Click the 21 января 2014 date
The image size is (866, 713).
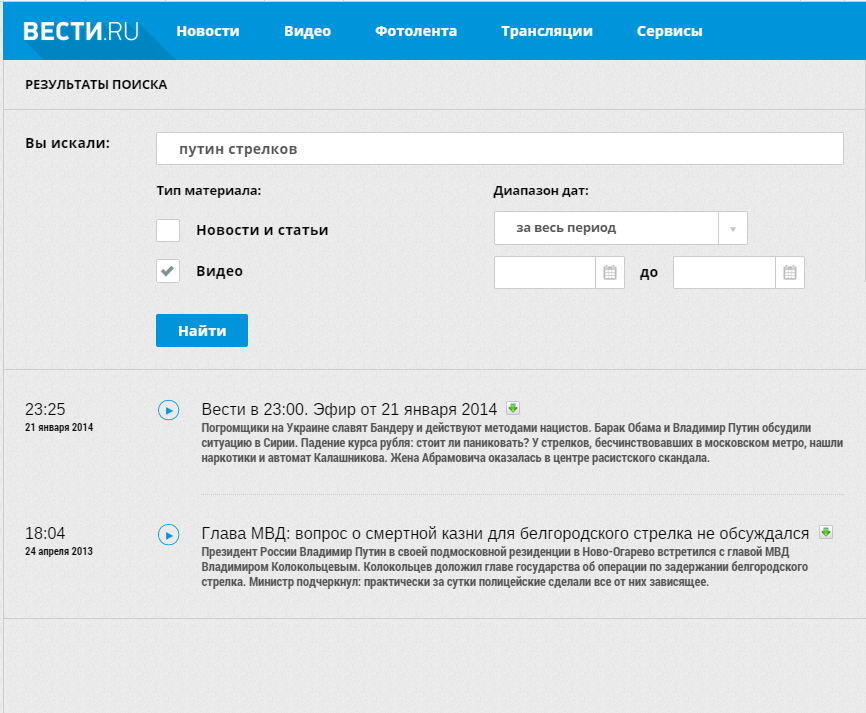coord(59,427)
